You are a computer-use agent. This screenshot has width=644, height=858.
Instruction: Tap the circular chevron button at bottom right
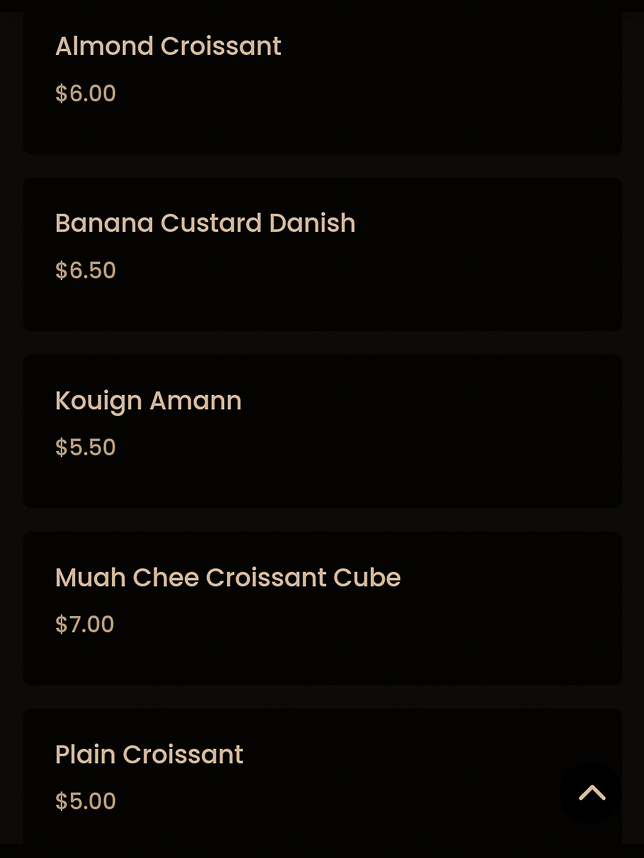point(591,793)
